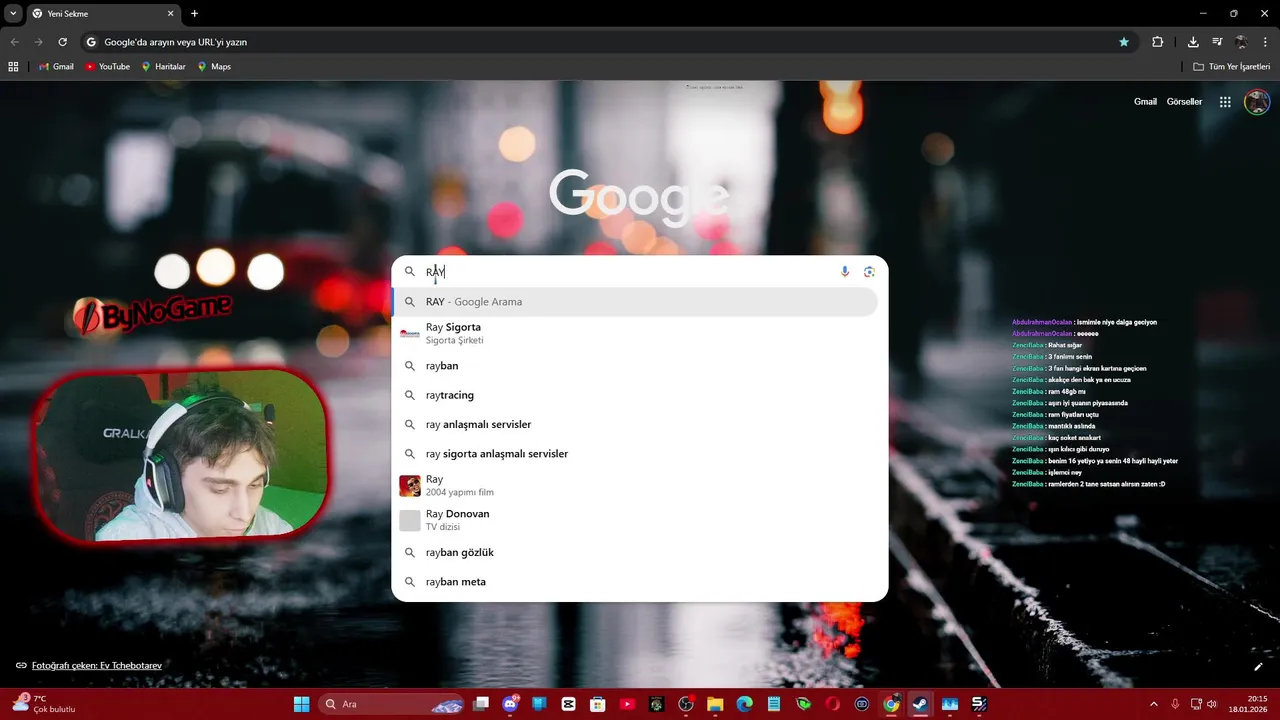Open the photo credit Ev Tchebotarev link
Screen dimensions: 1280x720
tap(96, 666)
